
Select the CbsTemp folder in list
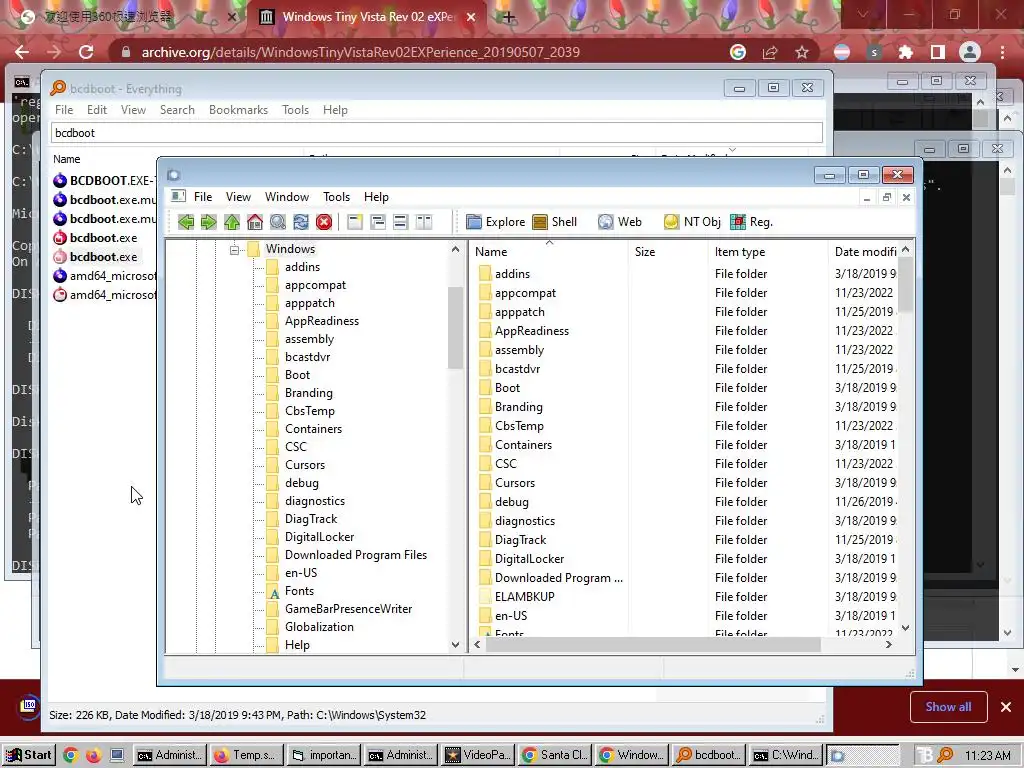click(519, 426)
